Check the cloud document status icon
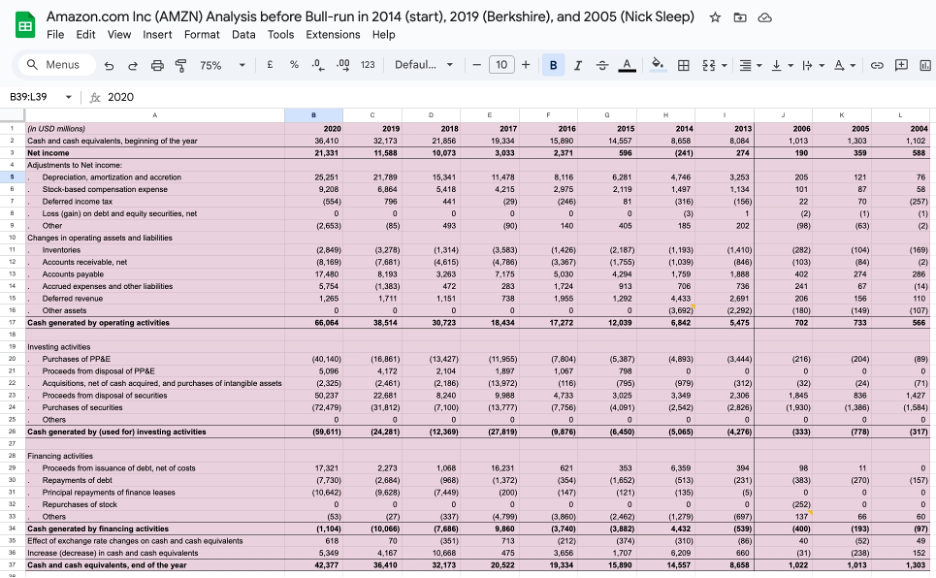This screenshot has height=578, width=936. [x=765, y=17]
